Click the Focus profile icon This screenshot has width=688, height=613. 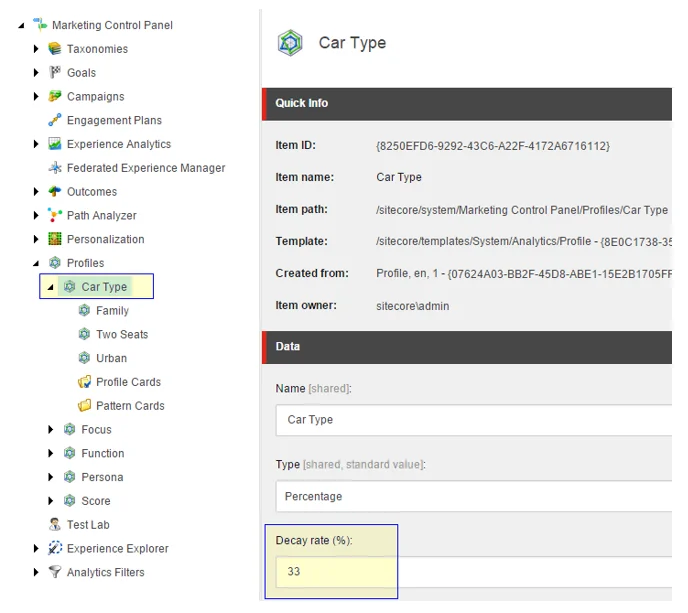point(69,429)
